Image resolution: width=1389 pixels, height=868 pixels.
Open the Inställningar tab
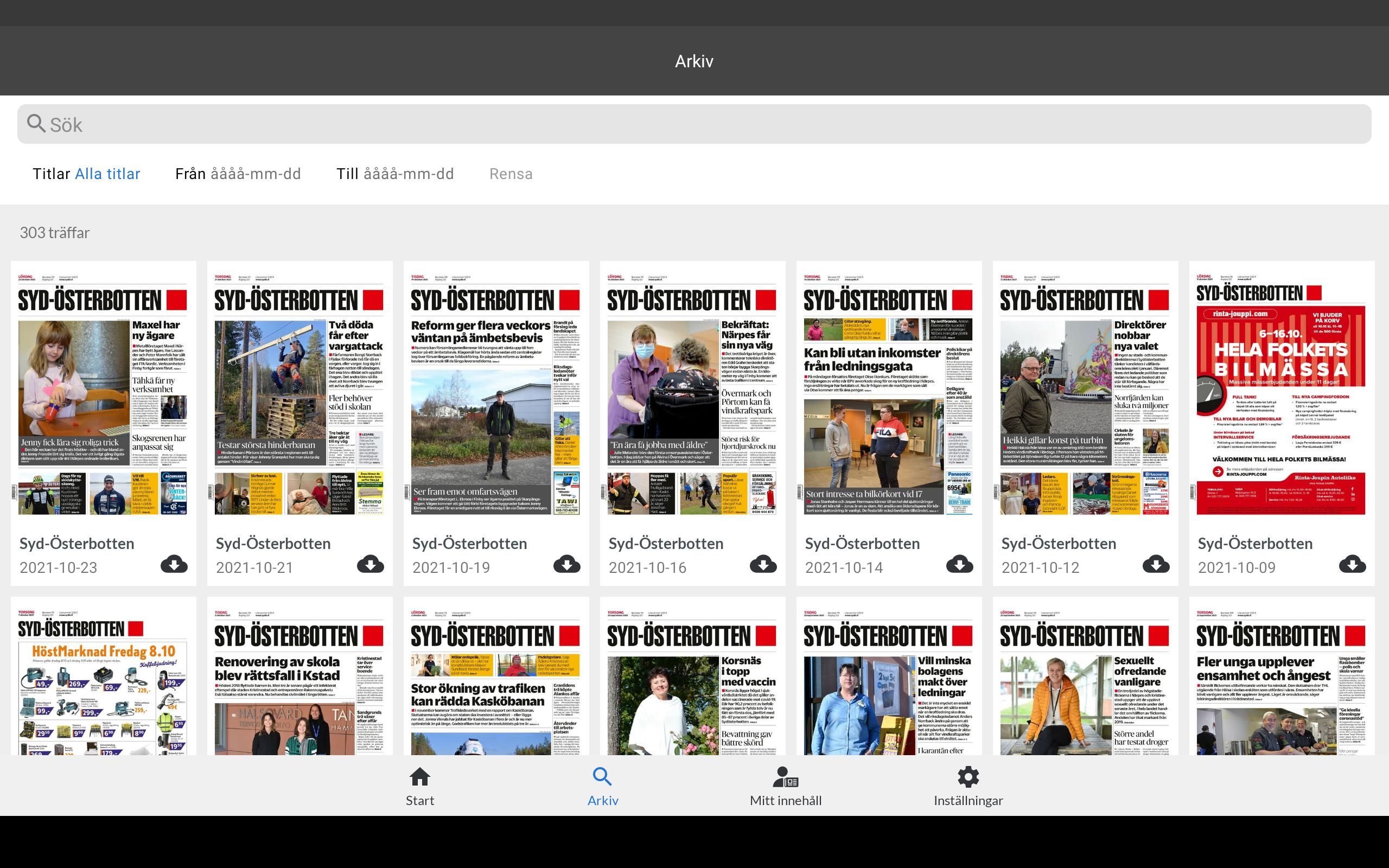click(968, 787)
